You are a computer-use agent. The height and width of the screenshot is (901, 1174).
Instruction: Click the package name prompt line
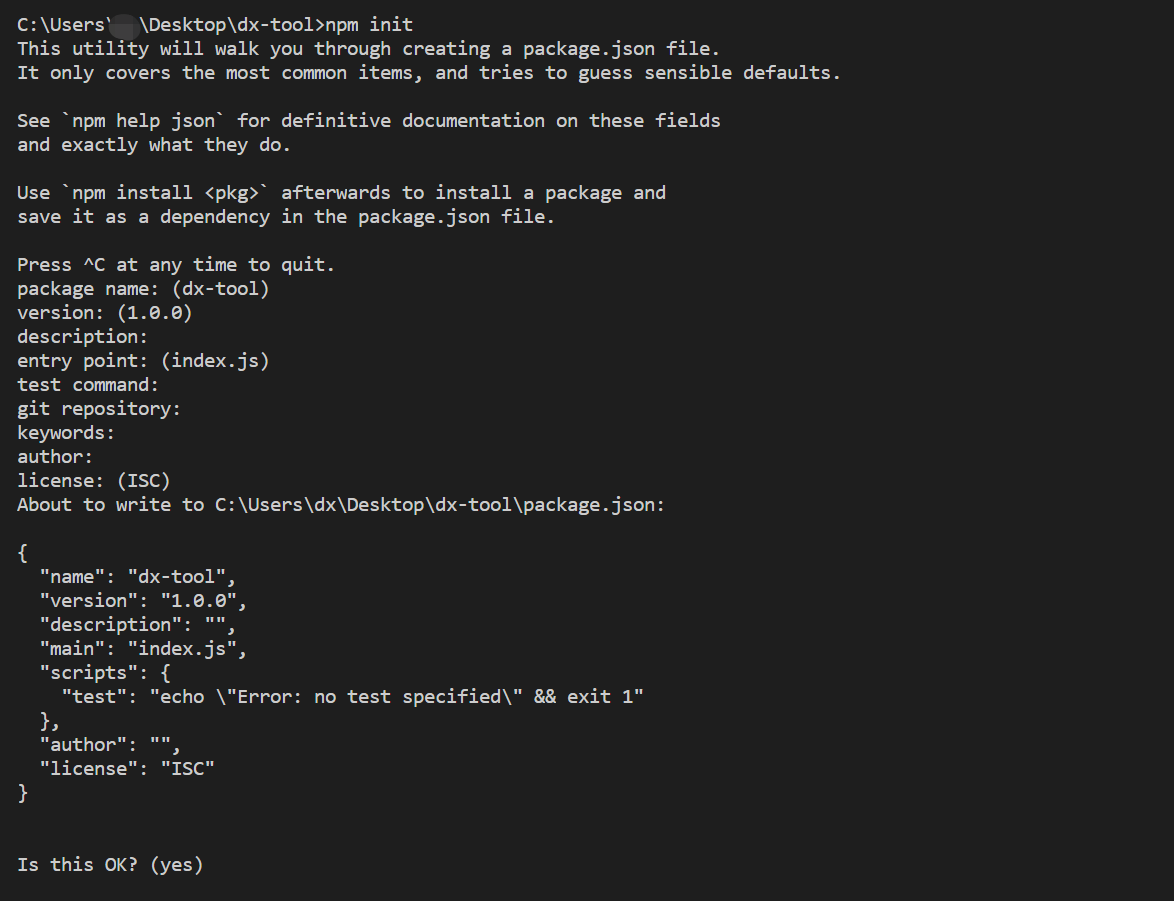(143, 288)
